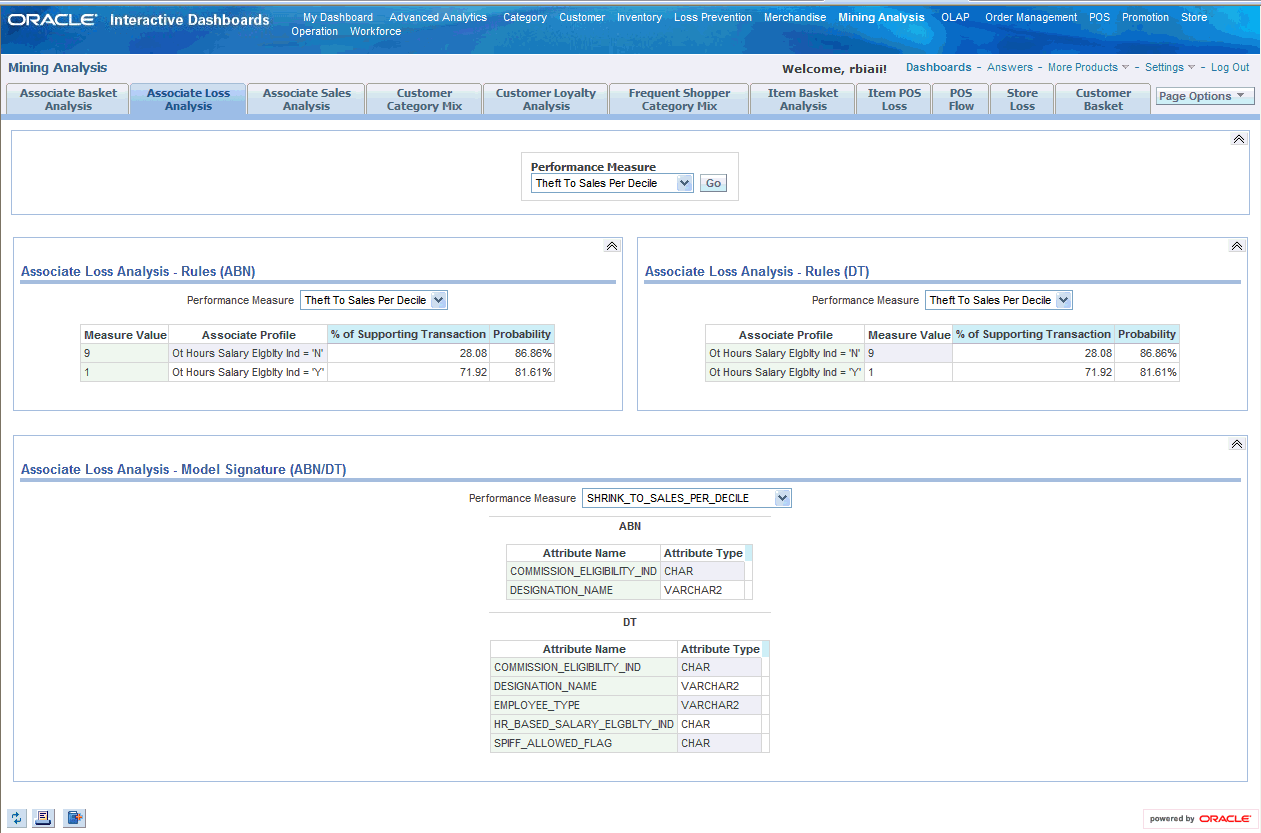Open the Answers link
This screenshot has width=1261, height=833.
point(1010,68)
